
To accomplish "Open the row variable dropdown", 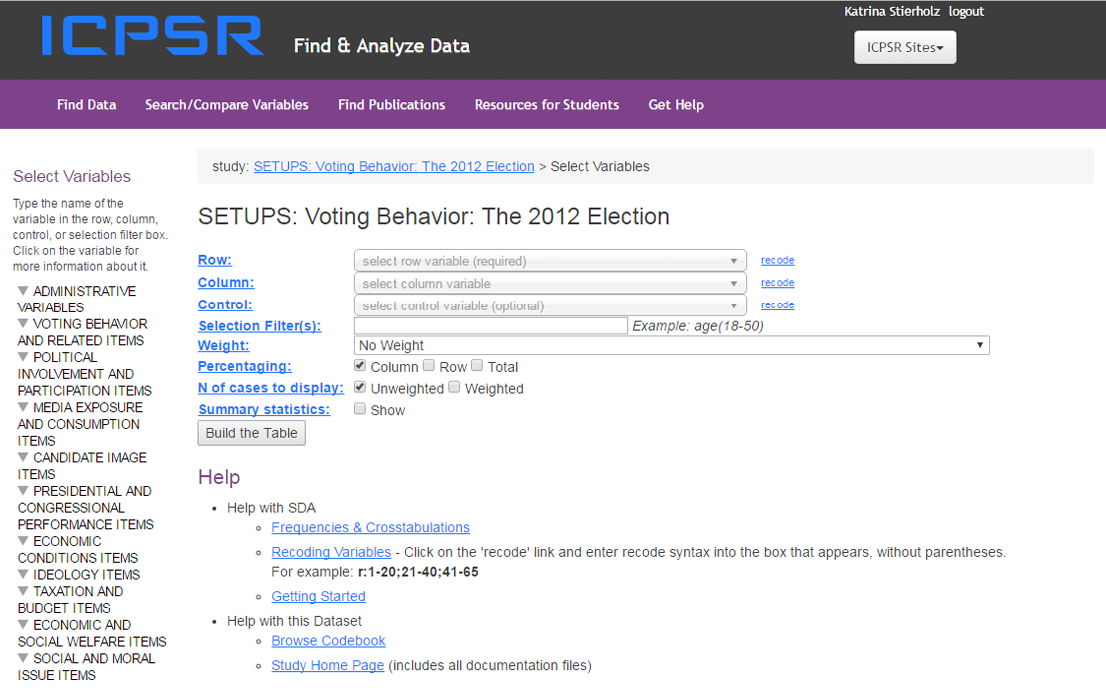I will 550,261.
